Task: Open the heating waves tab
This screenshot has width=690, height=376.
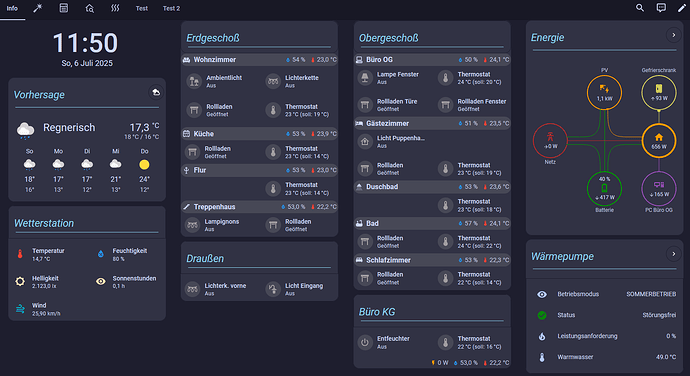Action: pos(115,8)
